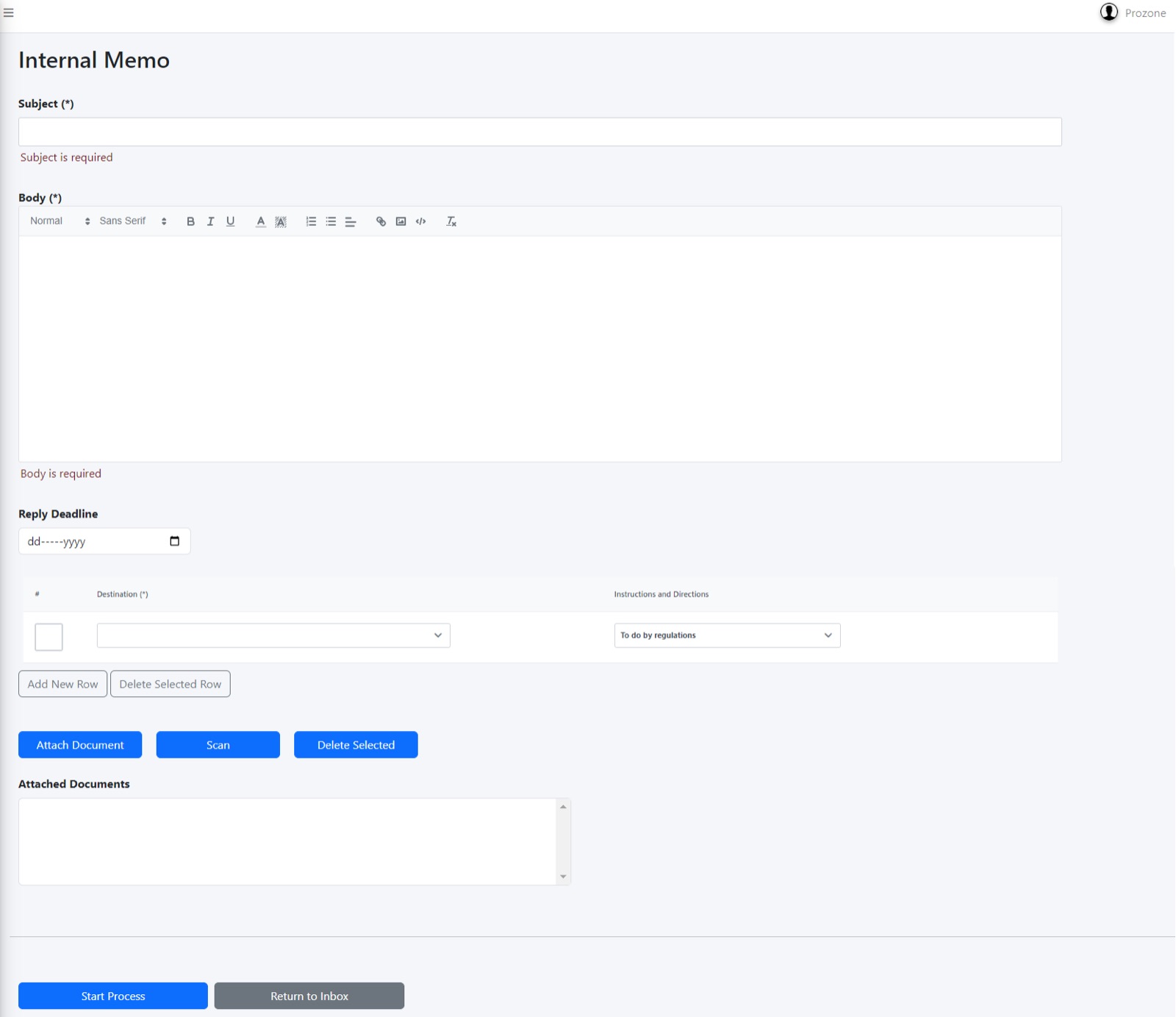The width and height of the screenshot is (1176, 1017).
Task: Expand the Destination dropdown
Action: [x=273, y=635]
